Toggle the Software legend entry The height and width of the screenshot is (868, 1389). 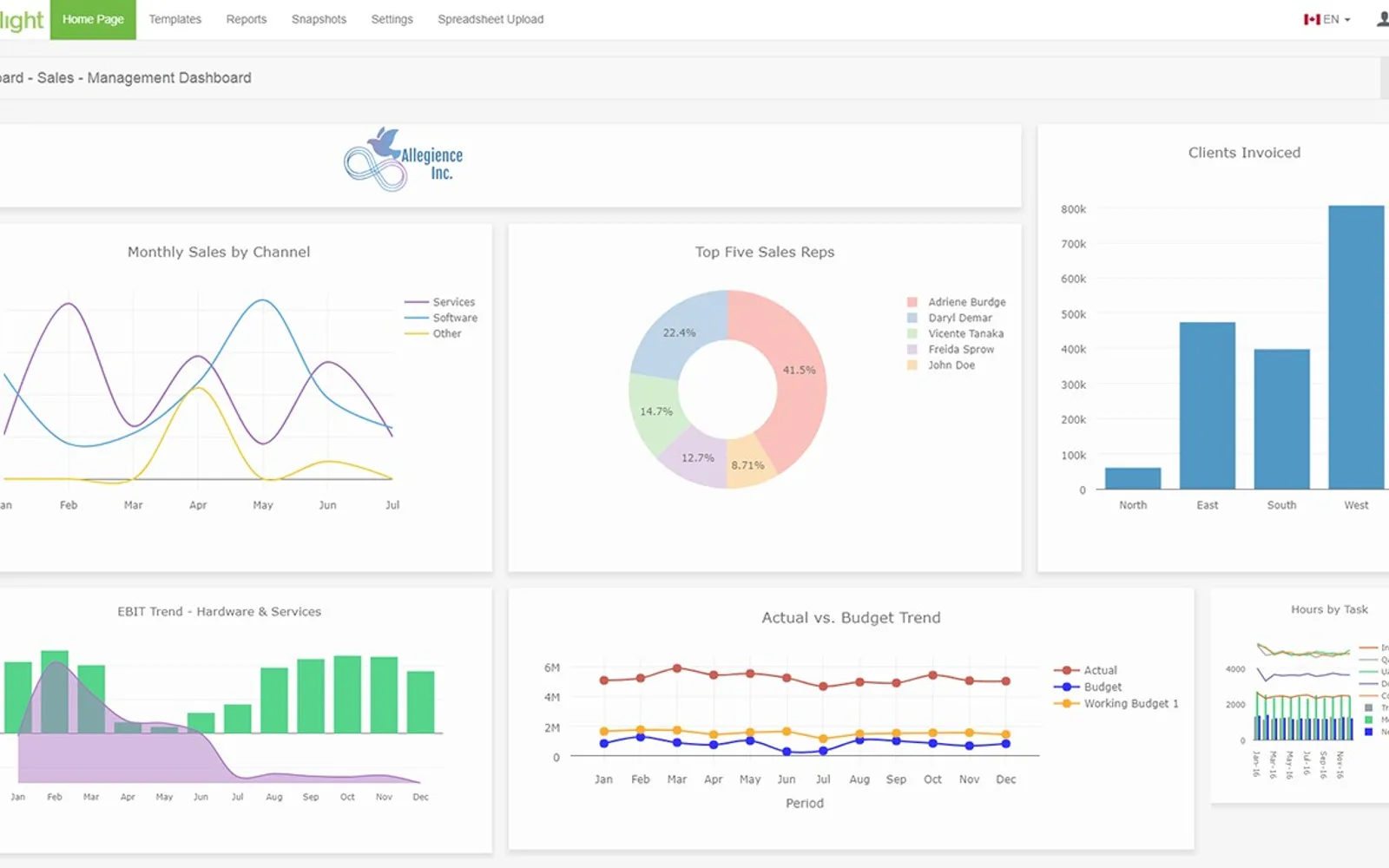[x=441, y=318]
